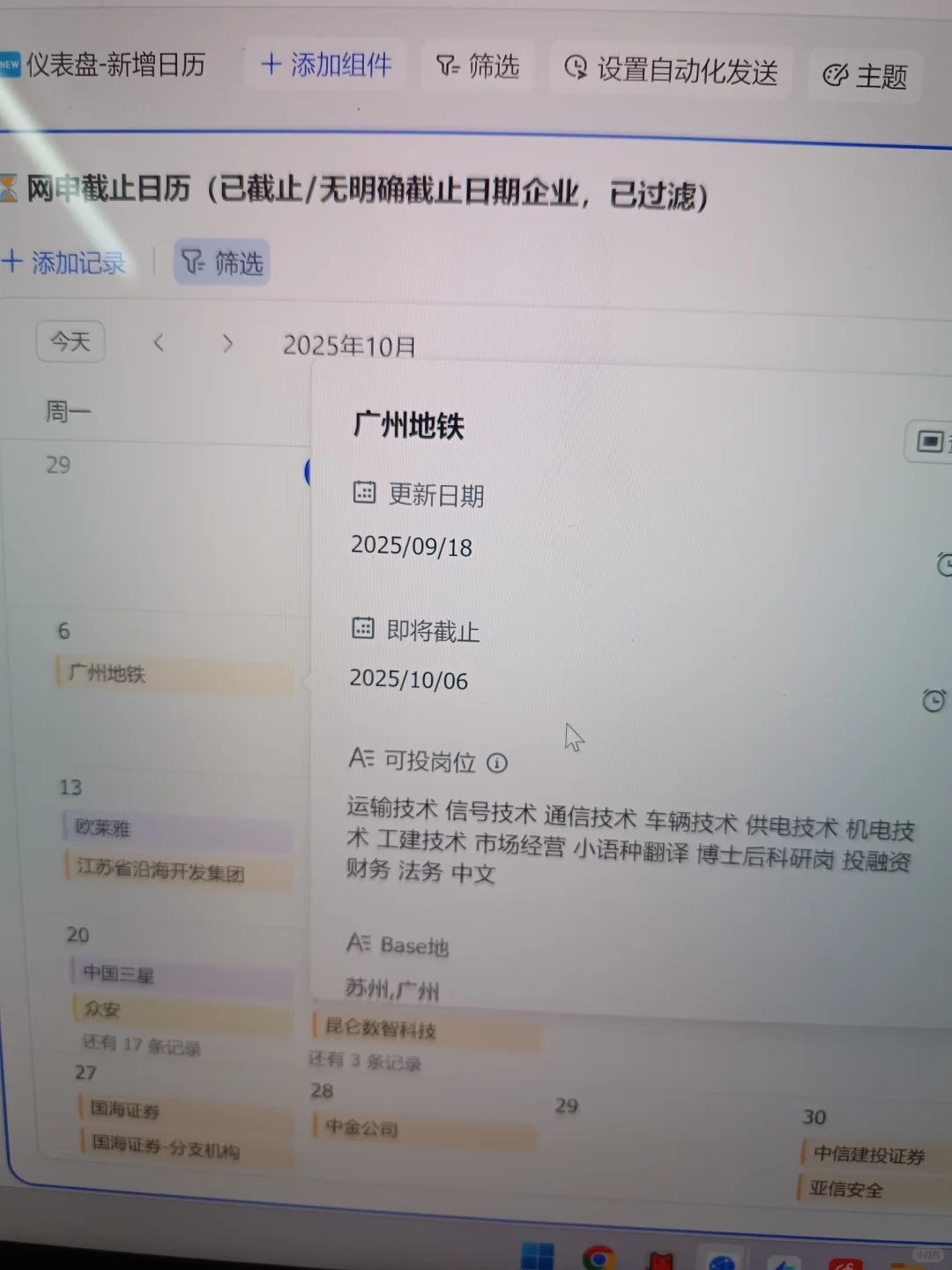Open the 中信建投证券 entry

point(874,1155)
